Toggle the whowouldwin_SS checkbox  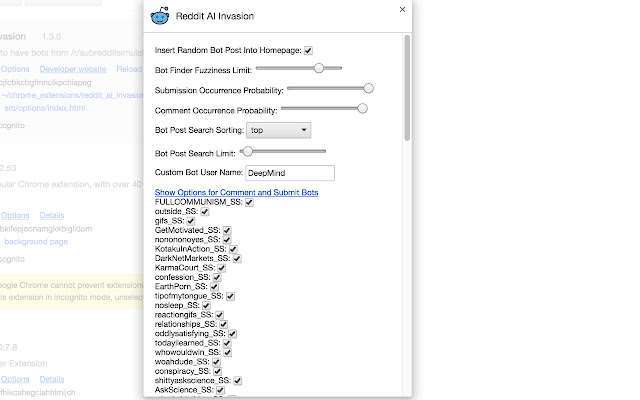(227, 352)
